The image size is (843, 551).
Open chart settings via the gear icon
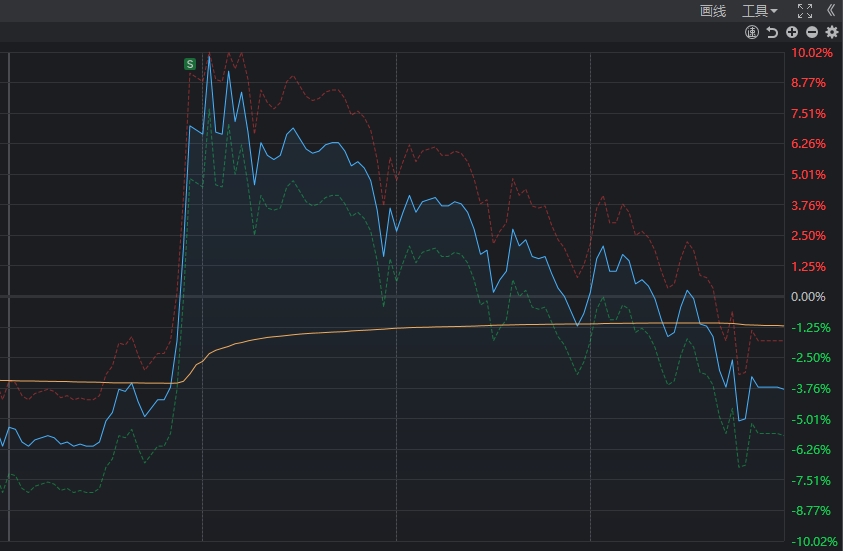[832, 32]
